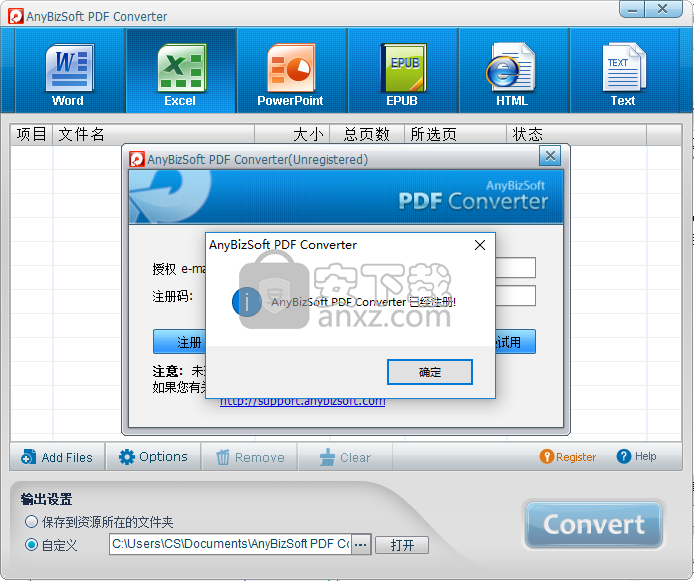The height and width of the screenshot is (581, 694).
Task: Select the Excel conversion format icon
Action: tap(181, 69)
